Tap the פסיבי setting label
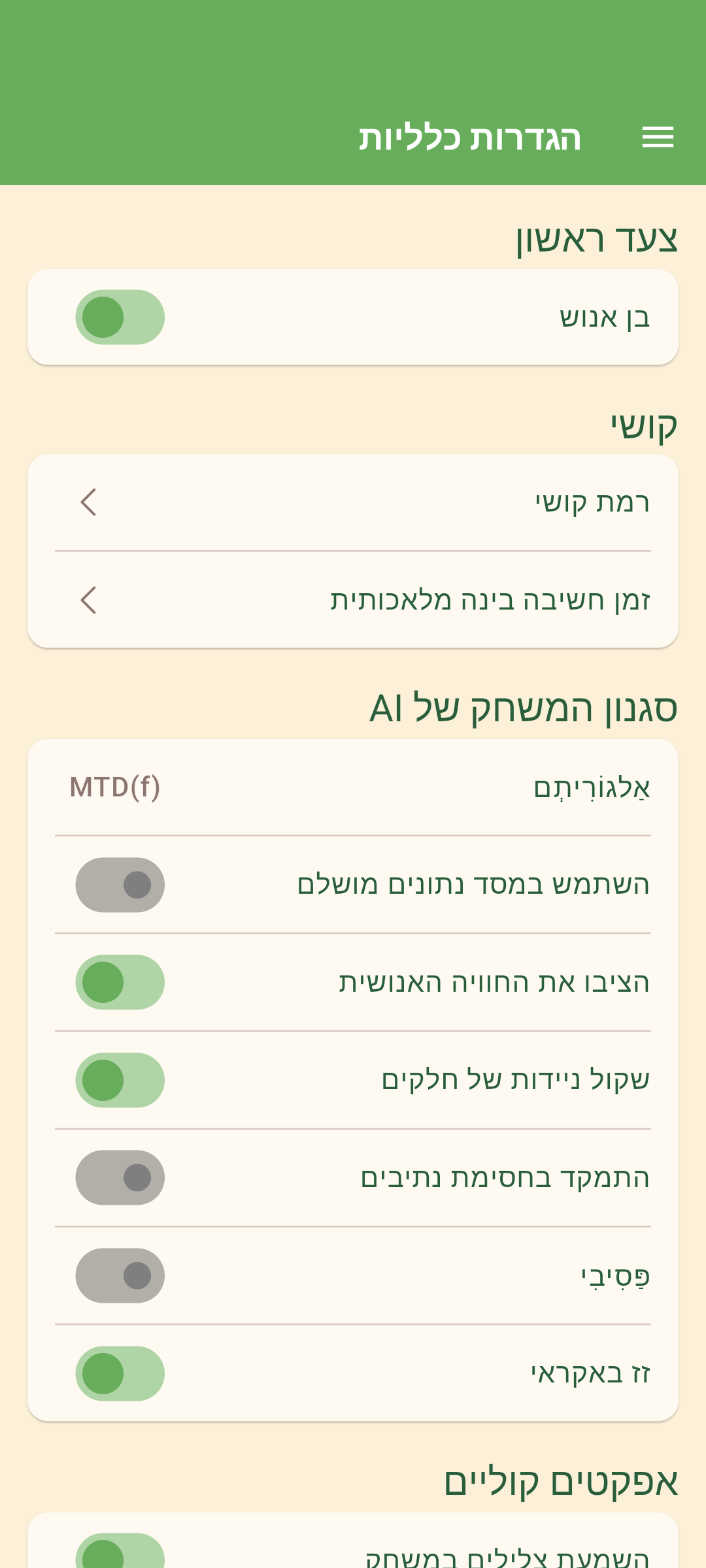 click(616, 1275)
